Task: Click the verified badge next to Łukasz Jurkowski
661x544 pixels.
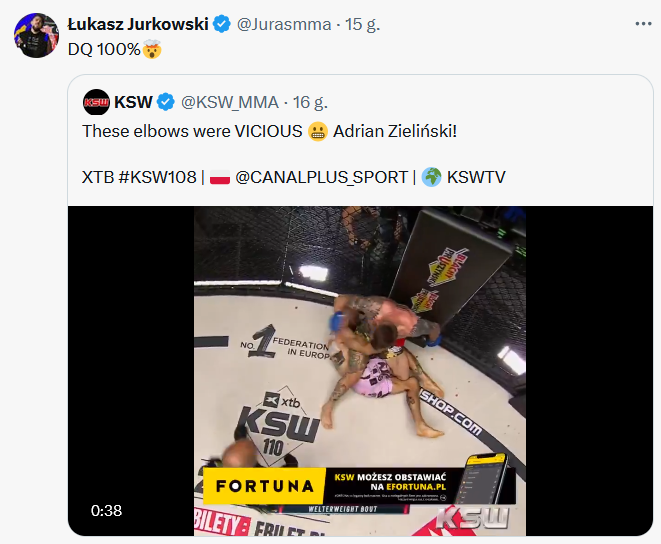Action: pos(221,24)
